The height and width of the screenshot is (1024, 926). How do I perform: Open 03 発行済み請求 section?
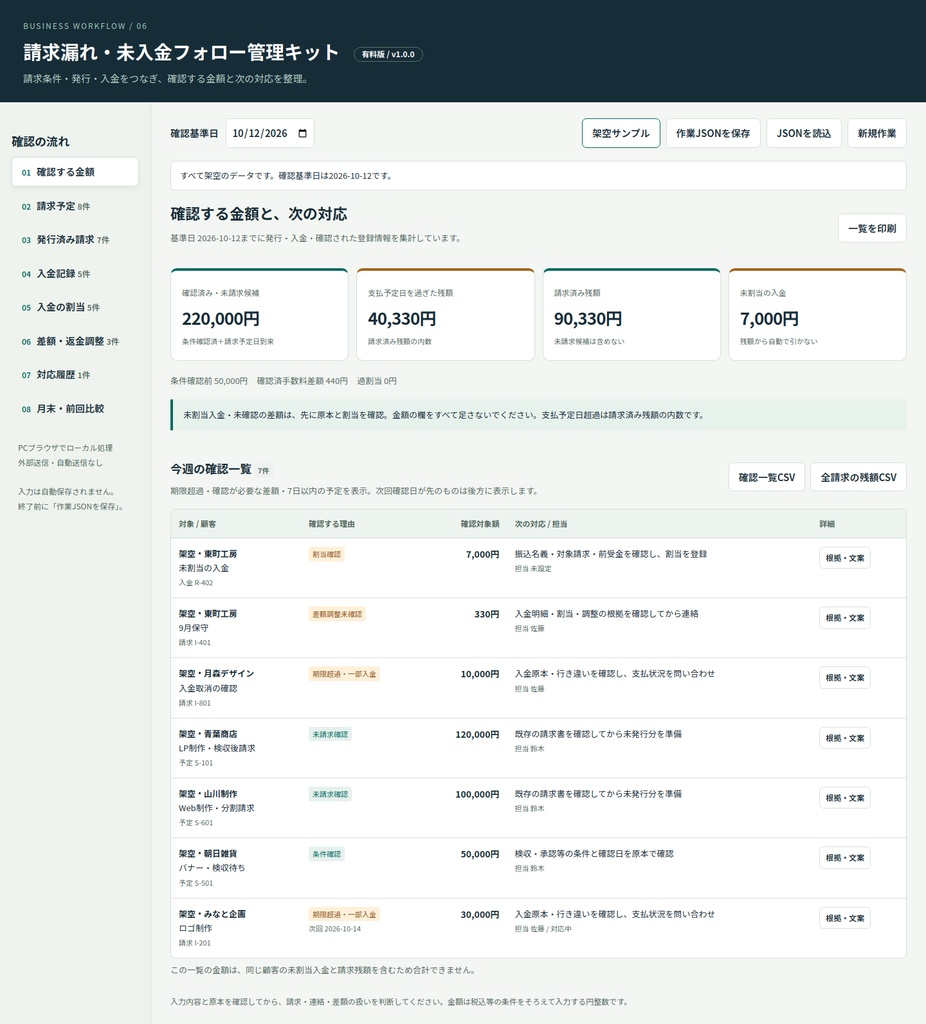point(75,240)
